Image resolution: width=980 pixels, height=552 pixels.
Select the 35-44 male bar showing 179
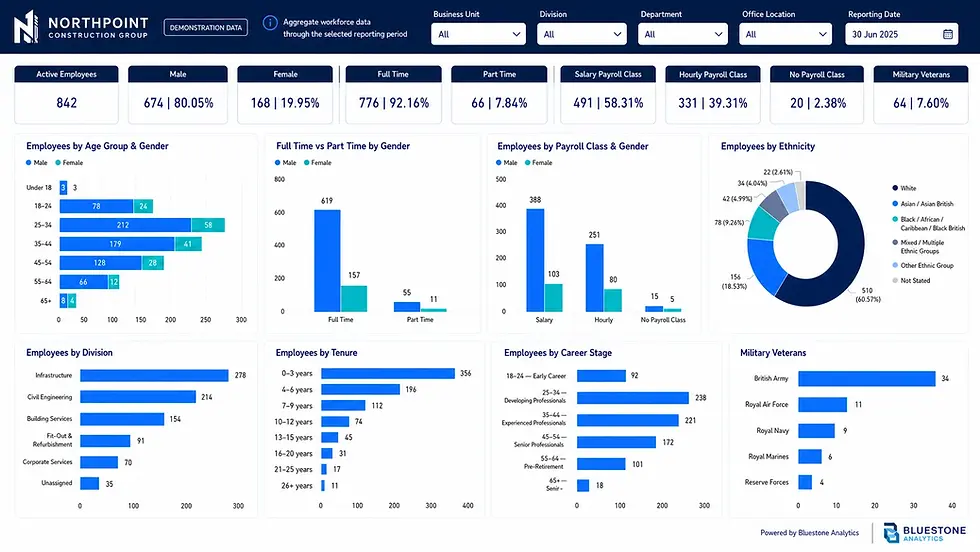coord(117,244)
